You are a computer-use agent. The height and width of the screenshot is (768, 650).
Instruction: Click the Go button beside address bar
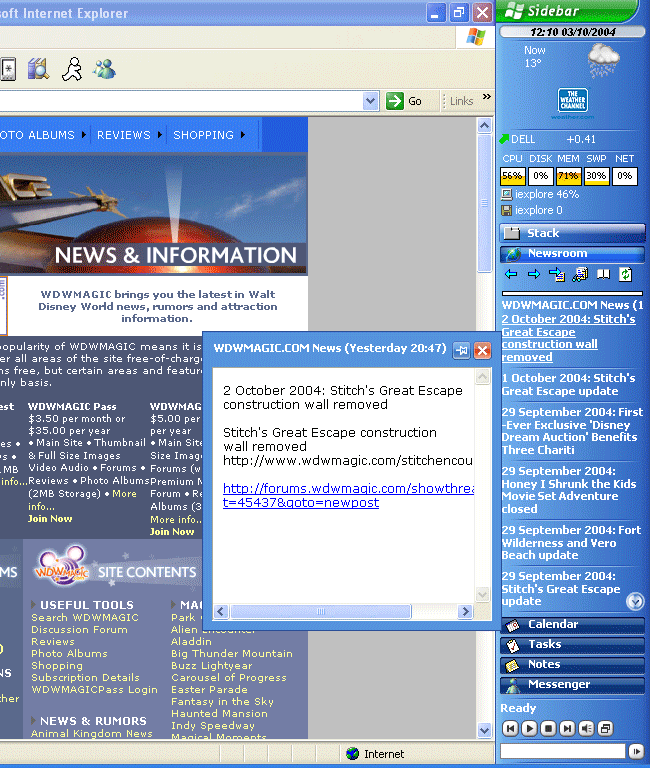(x=406, y=101)
